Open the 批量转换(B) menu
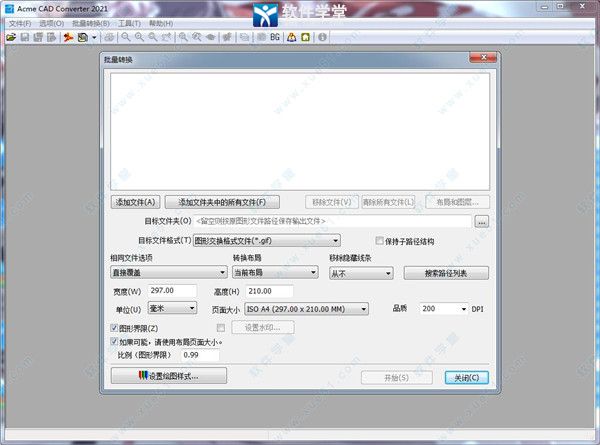 pyautogui.click(x=91, y=24)
